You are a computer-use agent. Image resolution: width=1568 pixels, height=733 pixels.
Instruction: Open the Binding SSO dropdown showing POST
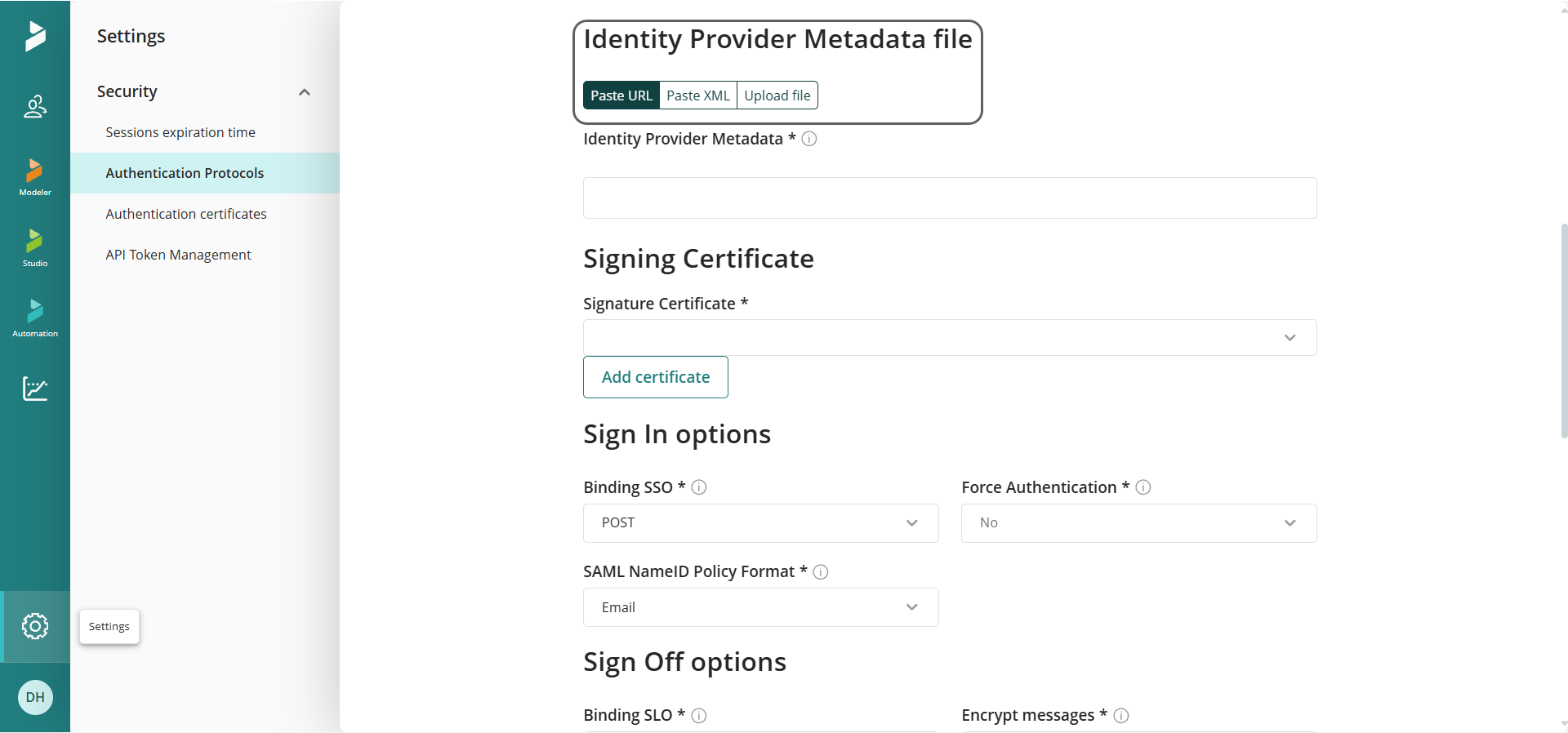click(761, 523)
